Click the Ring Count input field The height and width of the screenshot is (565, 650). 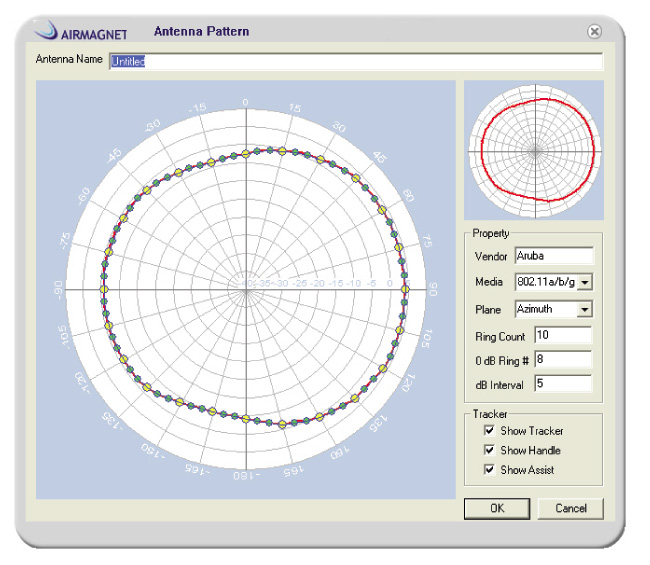pyautogui.click(x=563, y=335)
